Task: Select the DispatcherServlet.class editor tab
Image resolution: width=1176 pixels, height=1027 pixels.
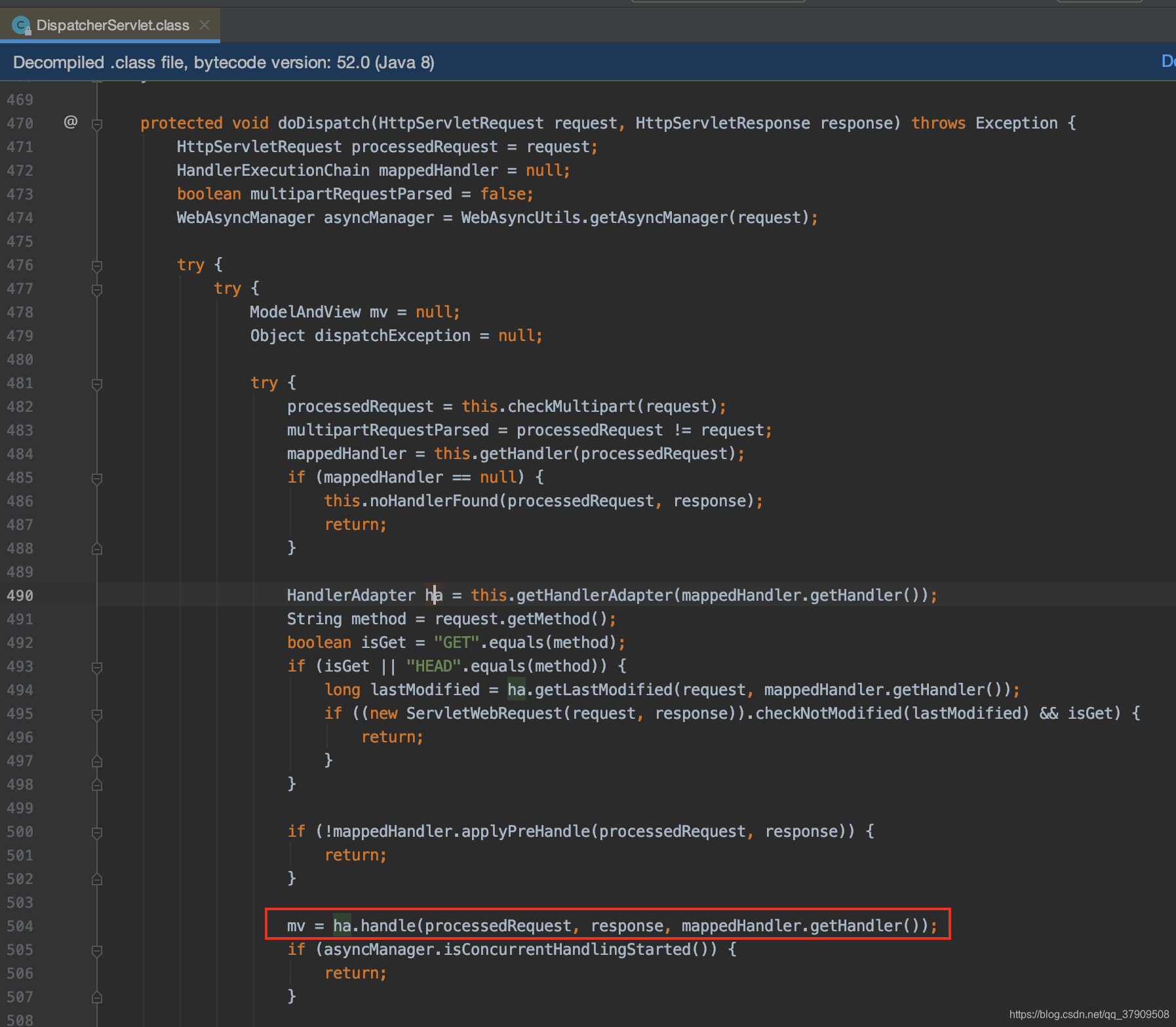Action: click(x=109, y=26)
